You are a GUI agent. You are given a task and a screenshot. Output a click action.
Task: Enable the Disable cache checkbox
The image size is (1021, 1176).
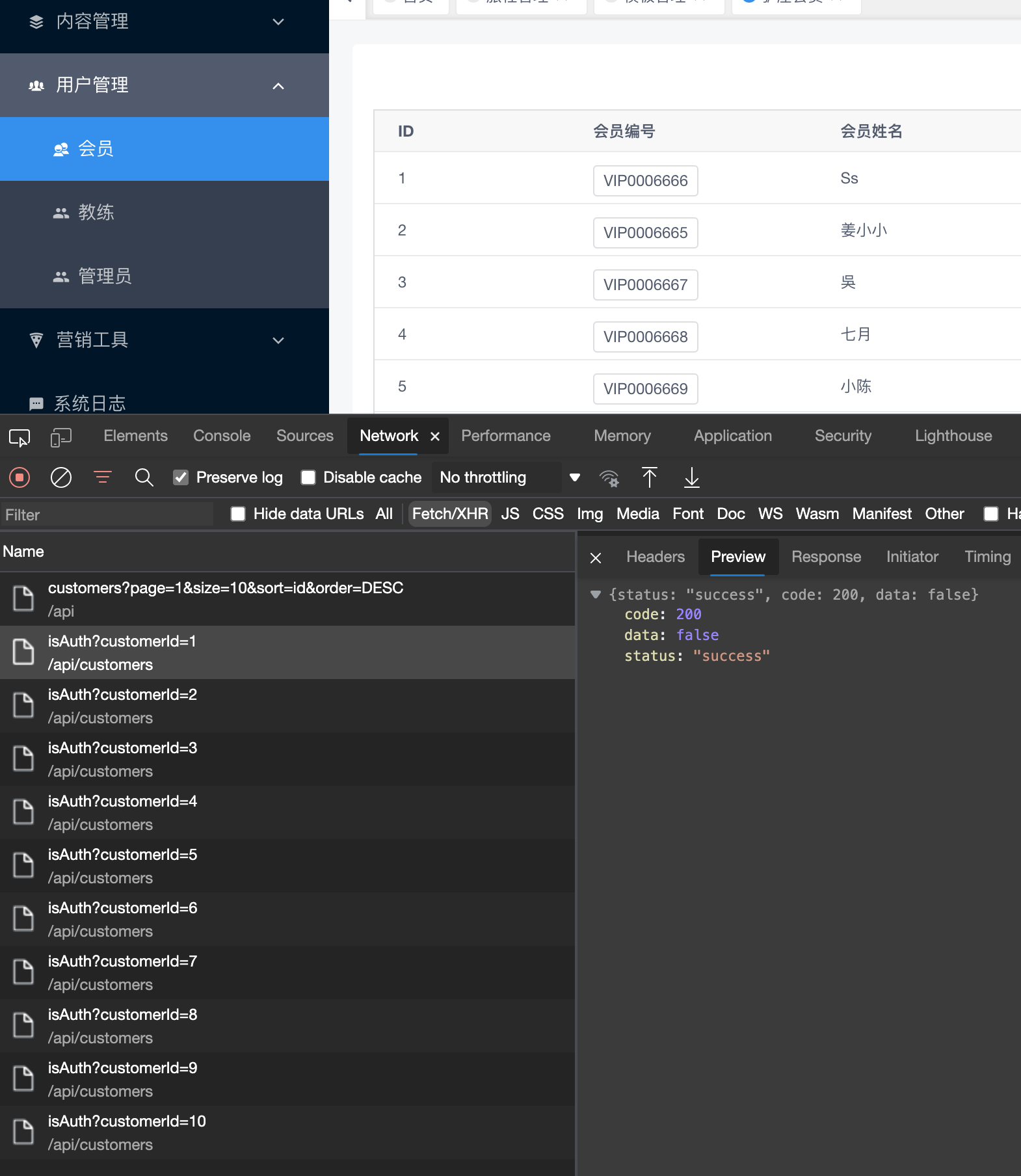[308, 478]
